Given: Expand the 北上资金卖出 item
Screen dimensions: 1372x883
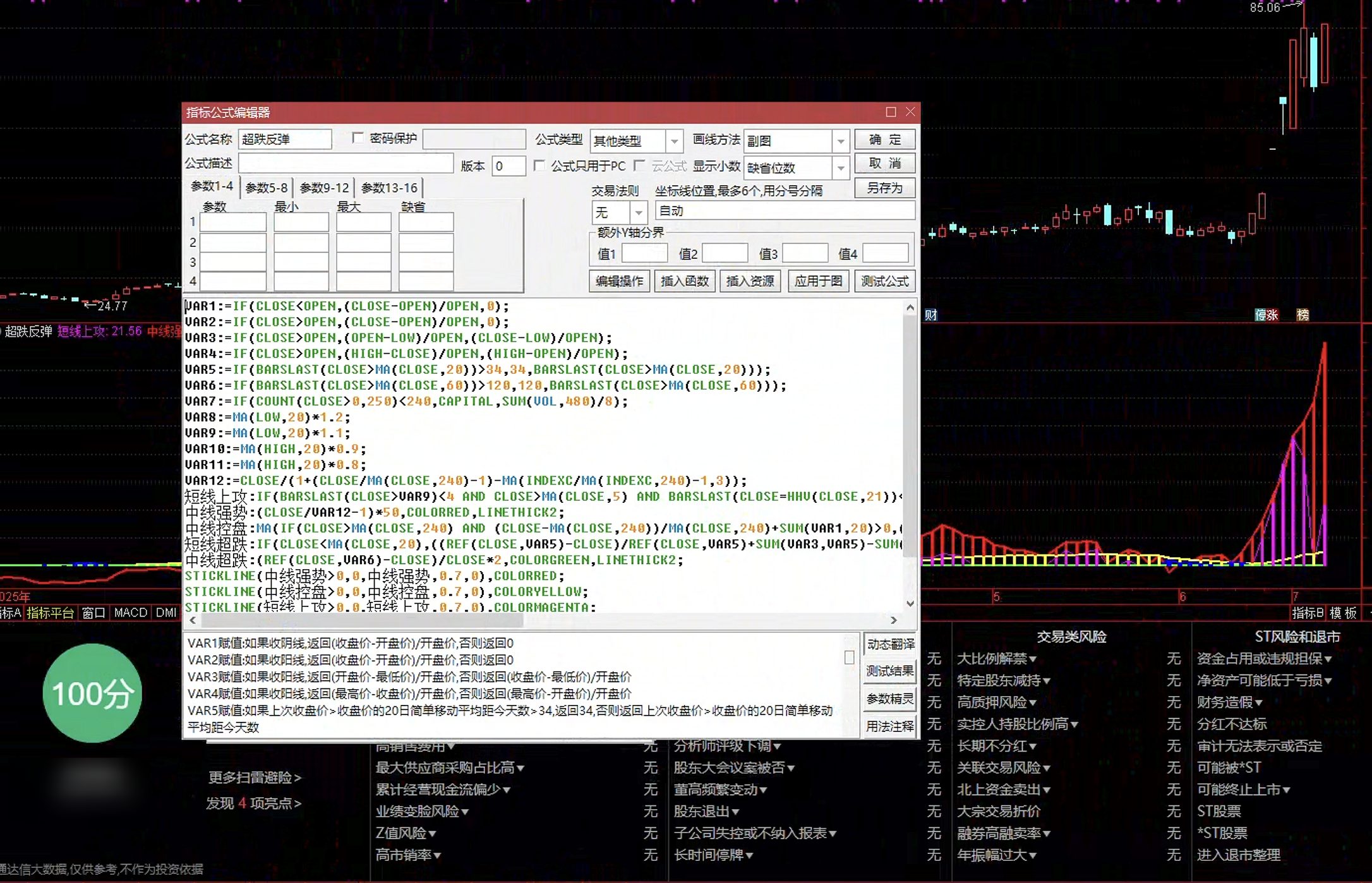Looking at the screenshot, I should point(1003,790).
